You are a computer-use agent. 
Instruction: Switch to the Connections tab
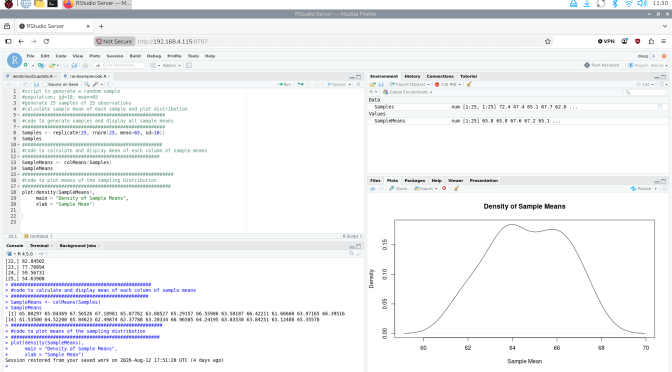(x=440, y=76)
